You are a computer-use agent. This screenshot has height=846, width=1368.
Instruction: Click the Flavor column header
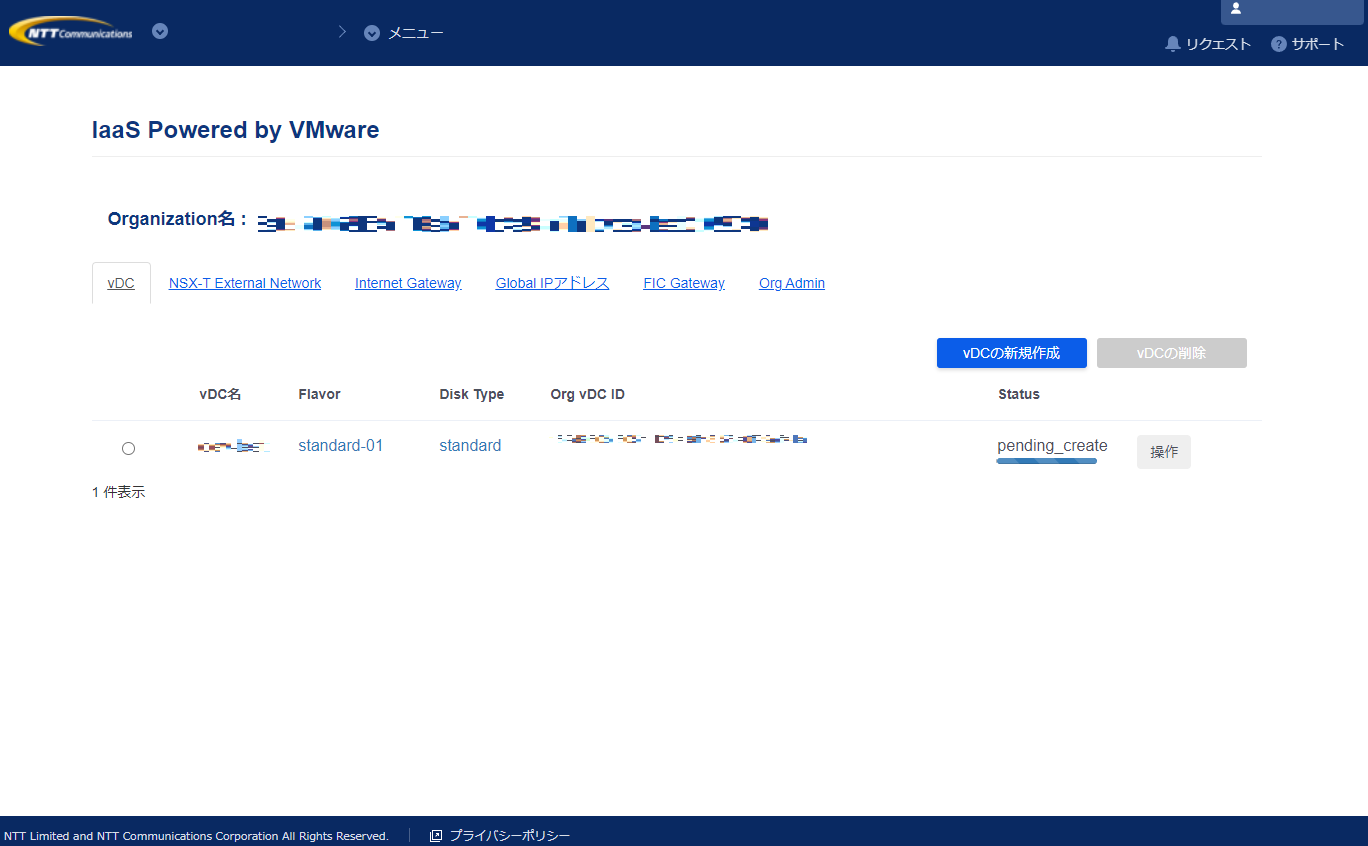pos(319,394)
